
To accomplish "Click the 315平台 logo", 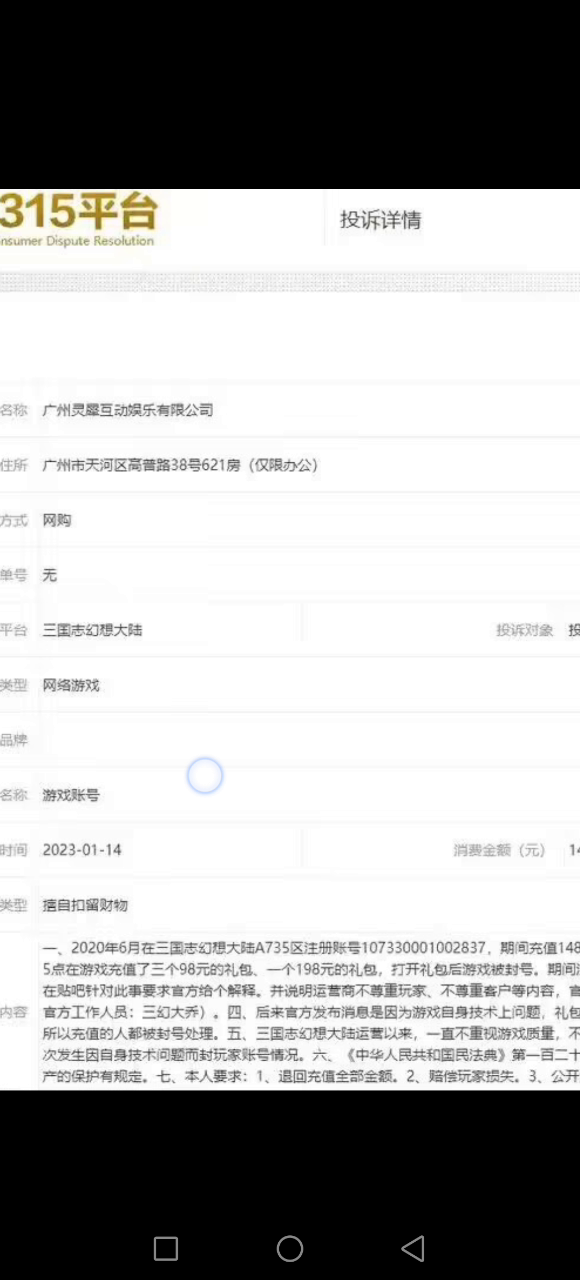I will [78, 211].
